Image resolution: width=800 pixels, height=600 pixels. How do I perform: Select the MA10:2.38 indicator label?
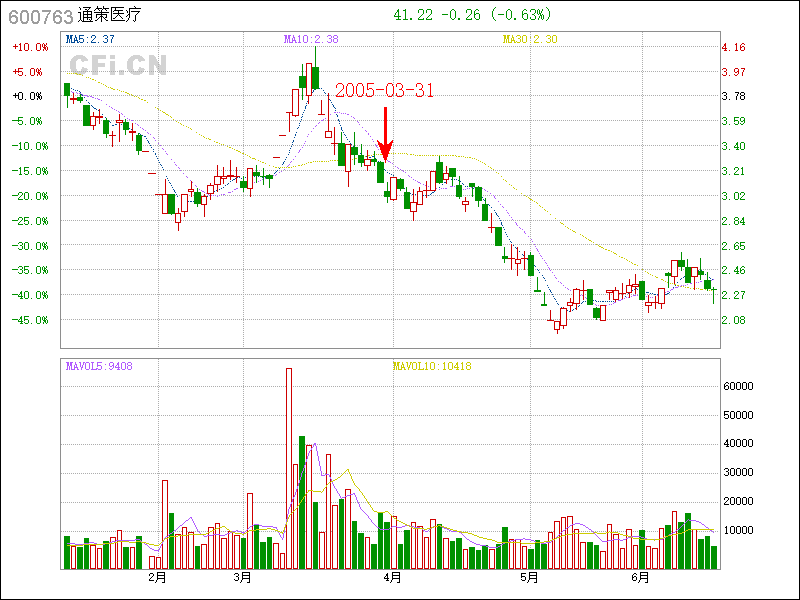pos(311,39)
